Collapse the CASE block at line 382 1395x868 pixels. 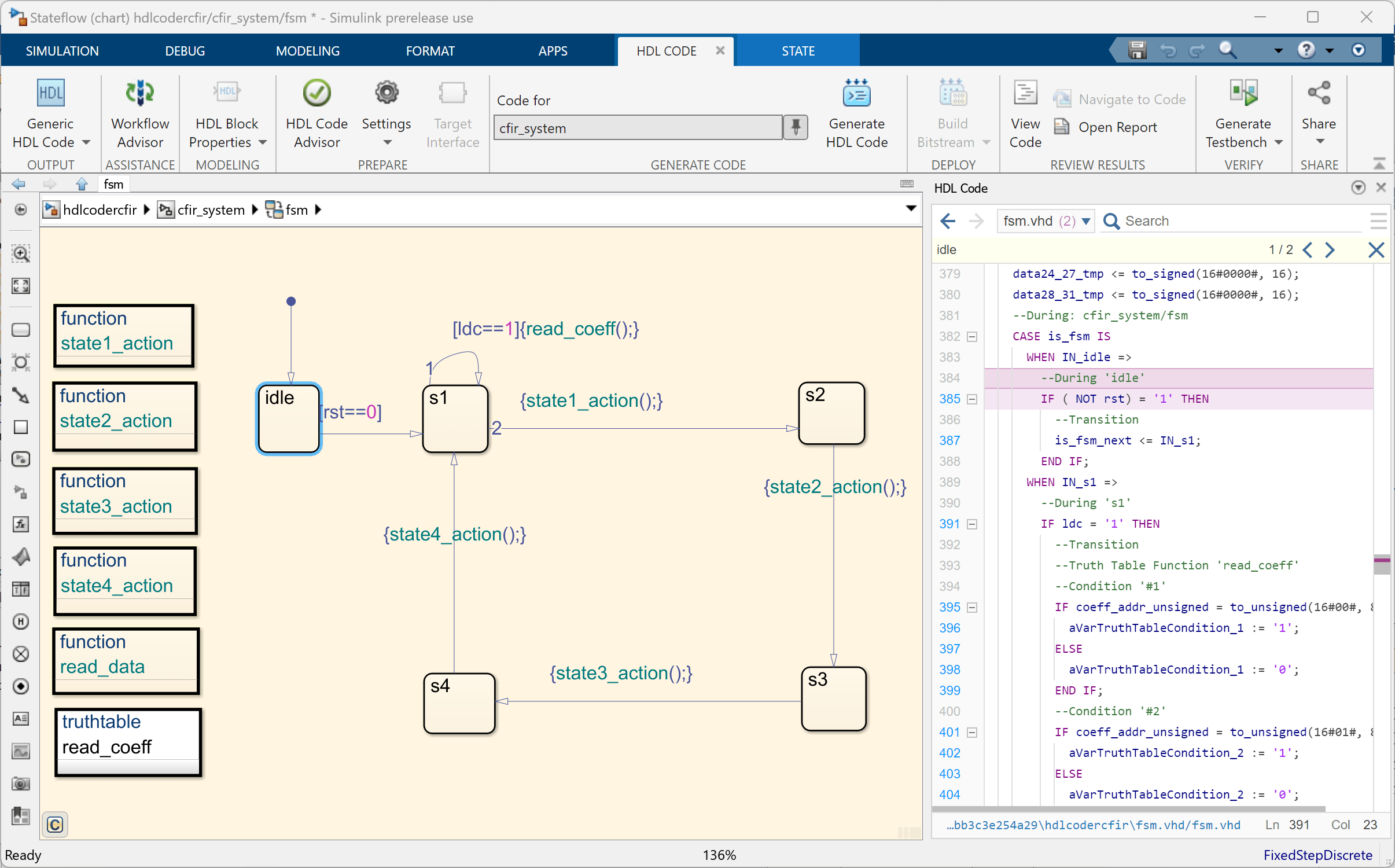coord(972,337)
